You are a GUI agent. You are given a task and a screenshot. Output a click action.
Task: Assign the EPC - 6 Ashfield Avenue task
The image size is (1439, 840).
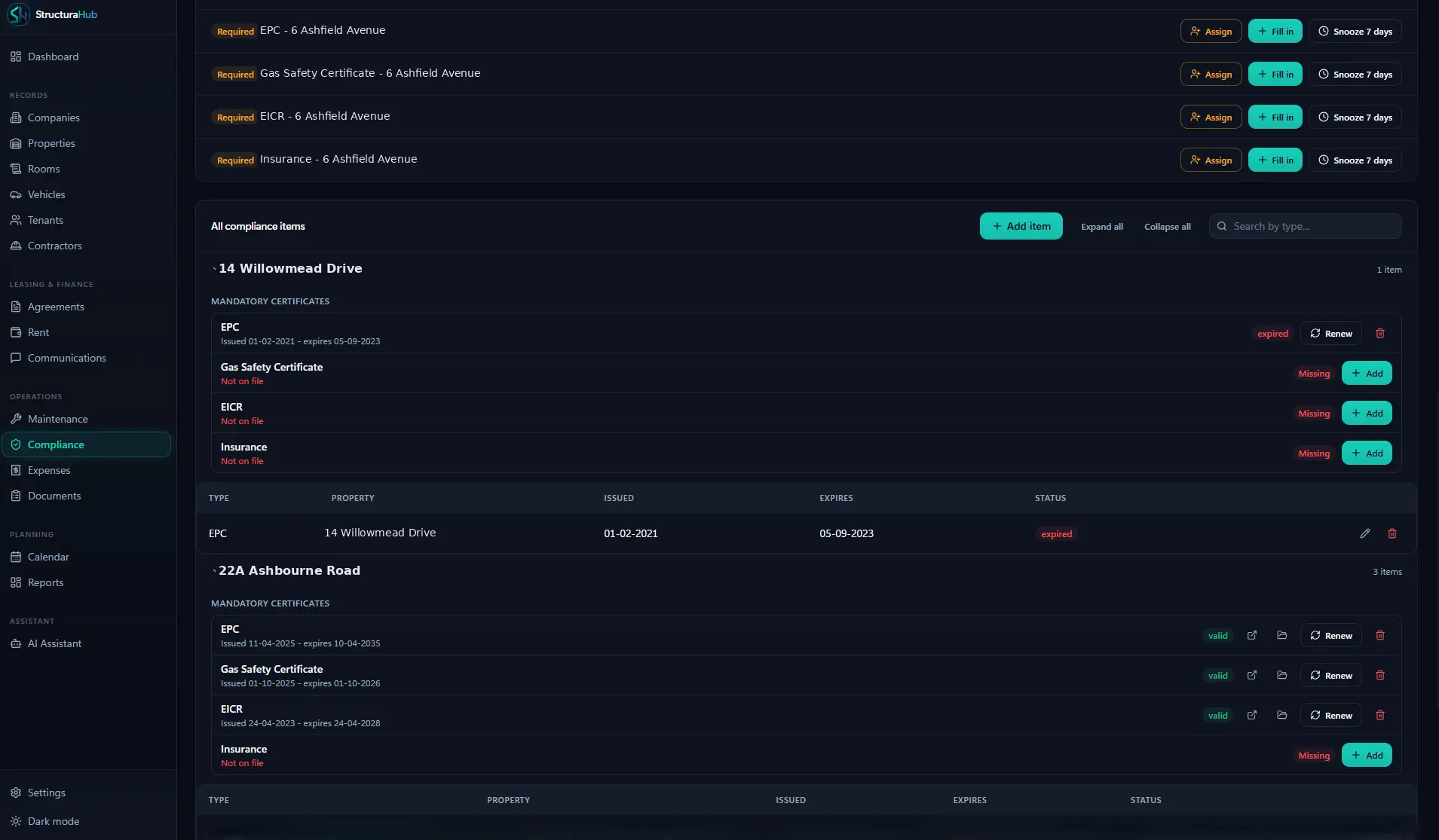click(1211, 31)
